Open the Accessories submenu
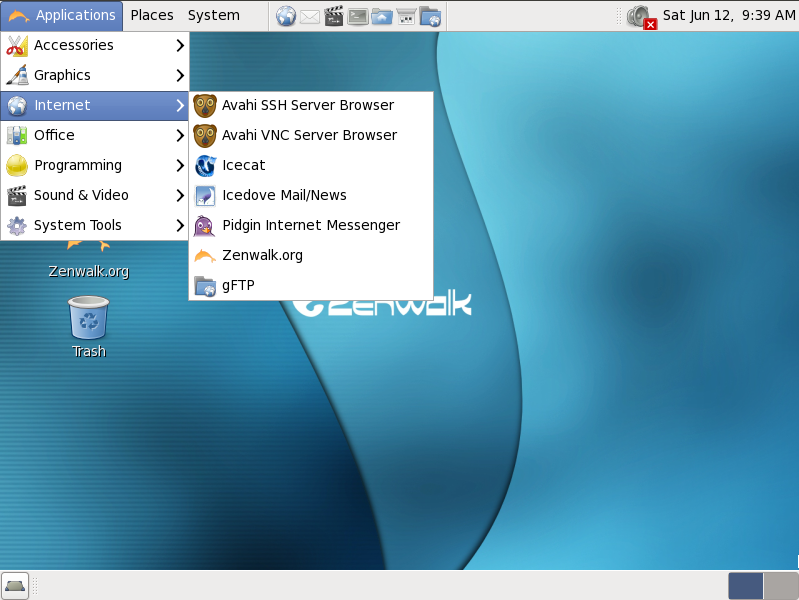This screenshot has width=799, height=600. click(x=95, y=45)
